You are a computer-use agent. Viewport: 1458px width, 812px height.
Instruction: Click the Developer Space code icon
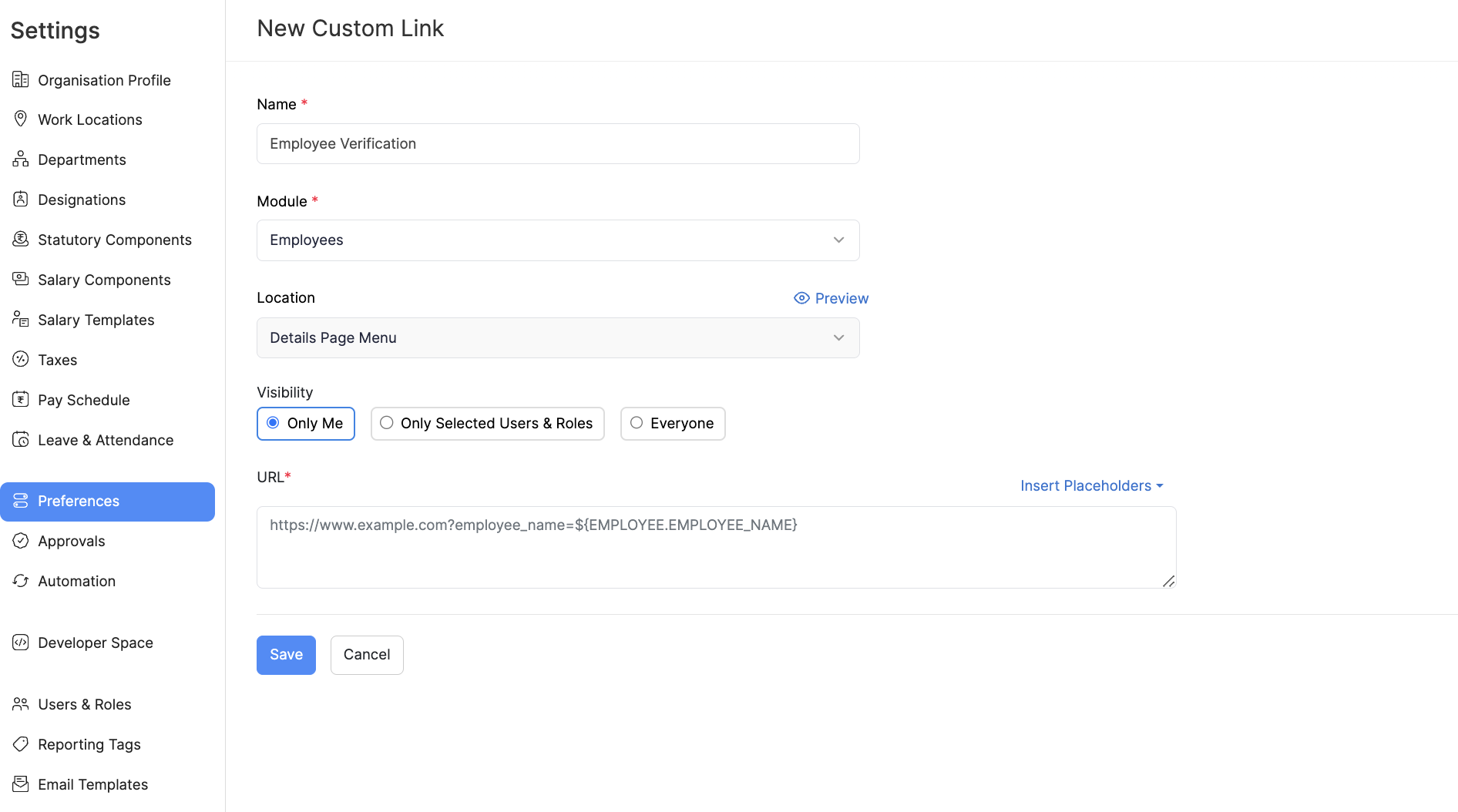(x=21, y=642)
